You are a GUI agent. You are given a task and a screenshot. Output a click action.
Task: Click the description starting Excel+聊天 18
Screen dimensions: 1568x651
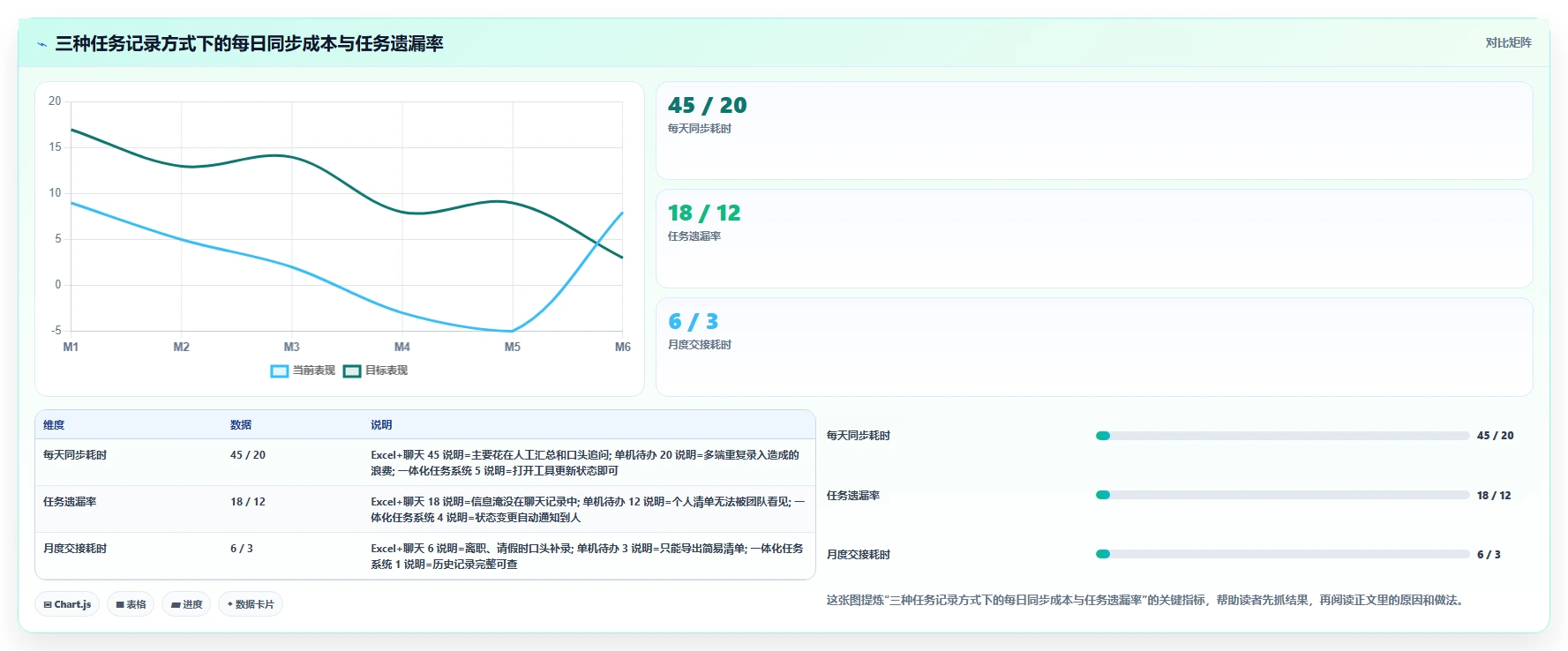click(x=588, y=510)
